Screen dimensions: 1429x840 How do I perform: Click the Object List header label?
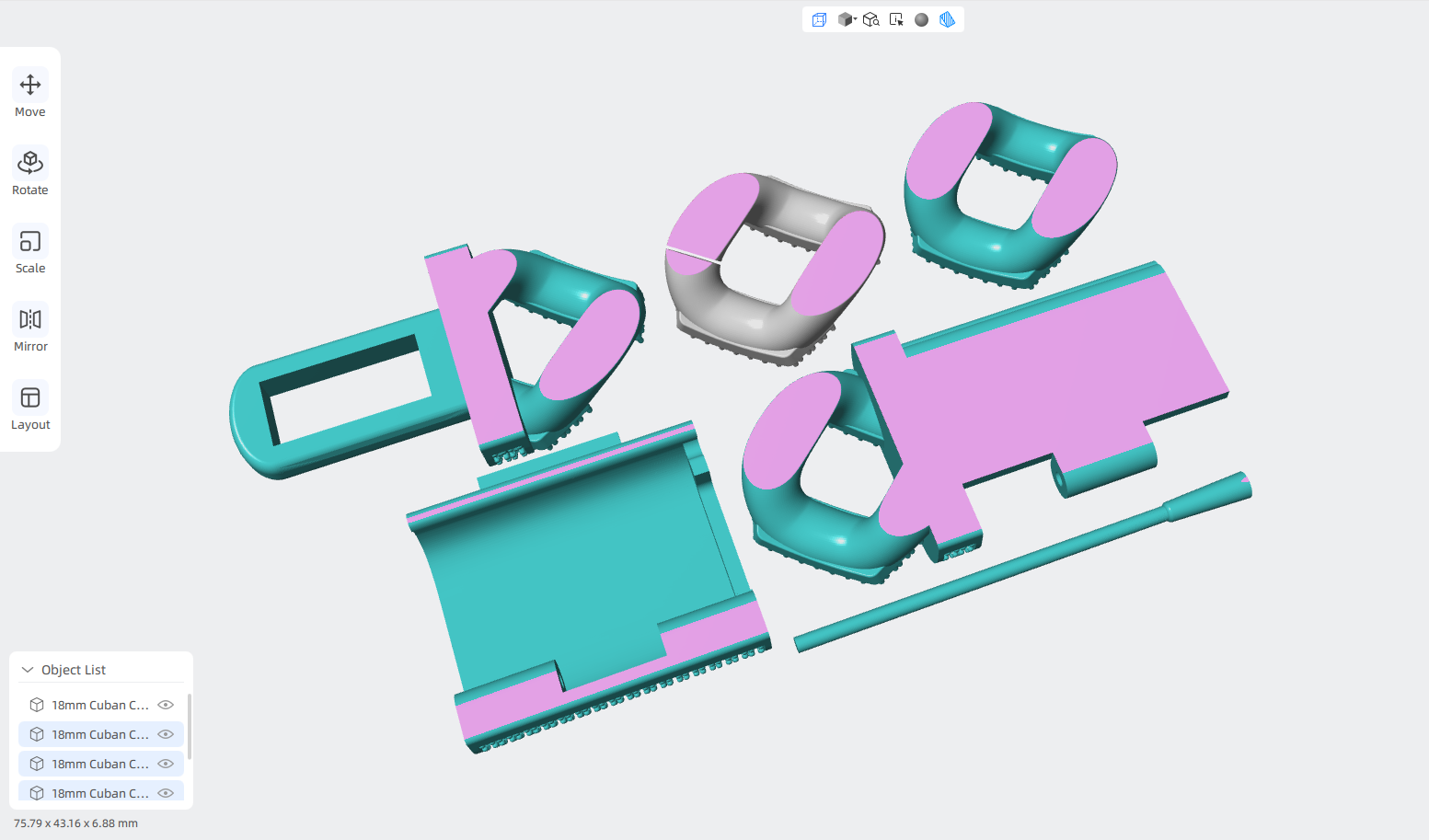click(74, 670)
